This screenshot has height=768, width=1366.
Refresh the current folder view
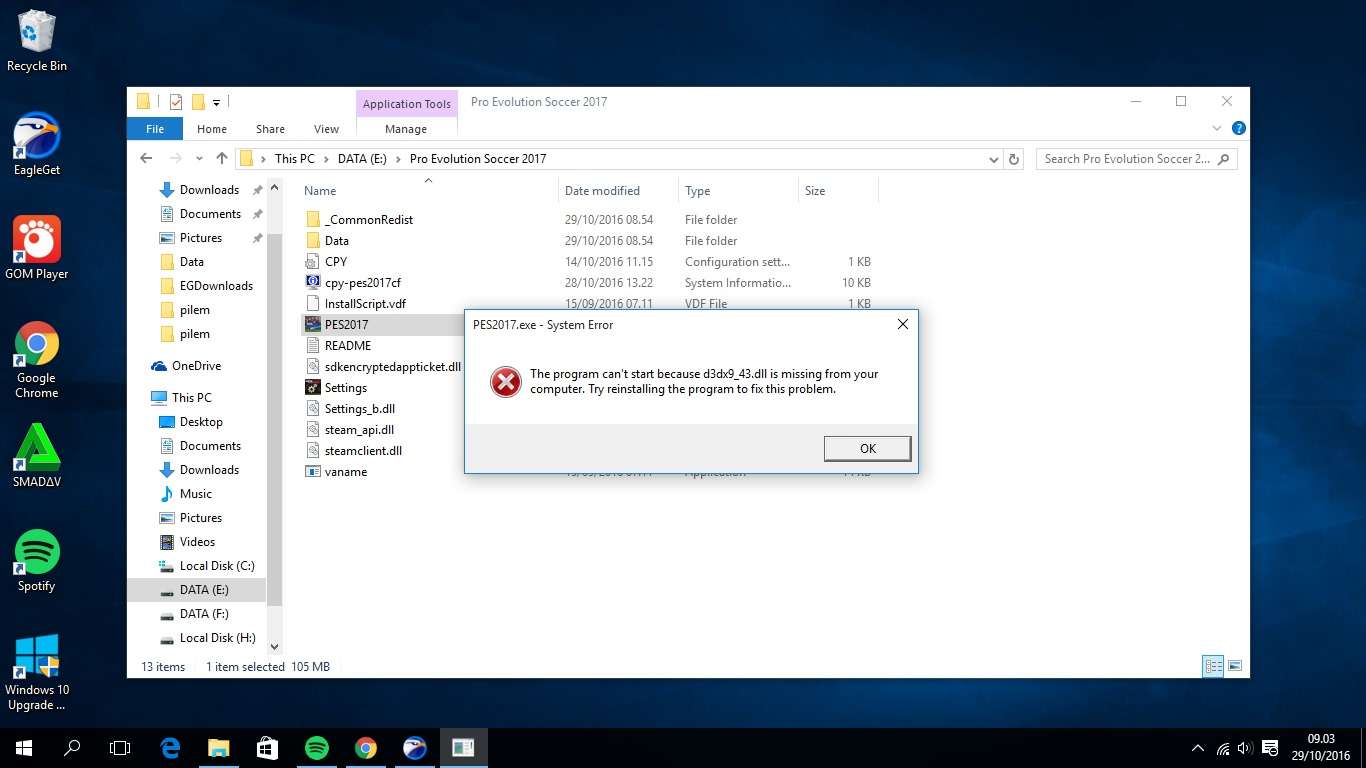pyautogui.click(x=1014, y=159)
